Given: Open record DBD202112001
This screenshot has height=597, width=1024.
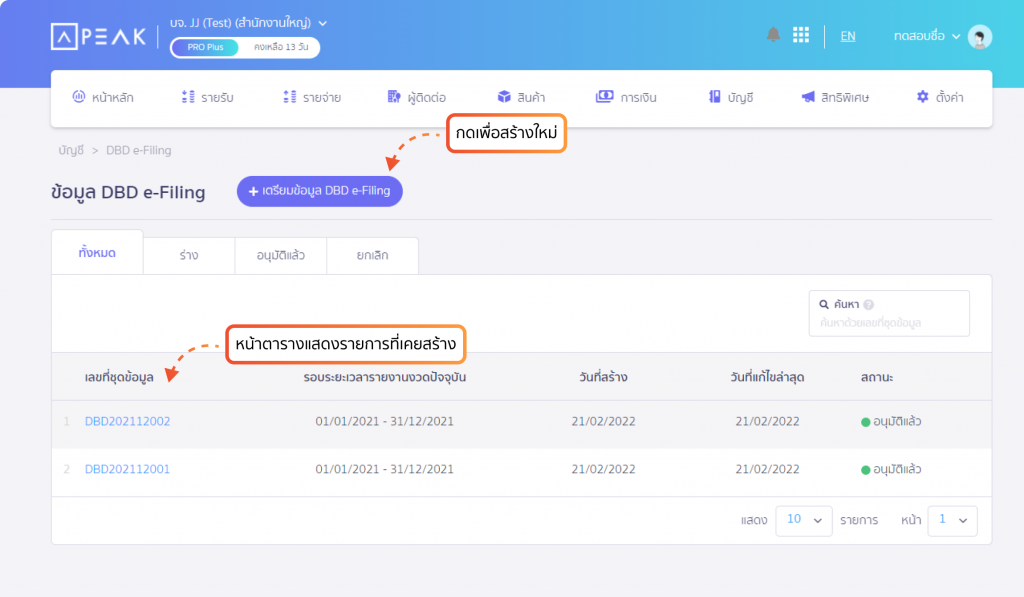Looking at the screenshot, I should 127,469.
